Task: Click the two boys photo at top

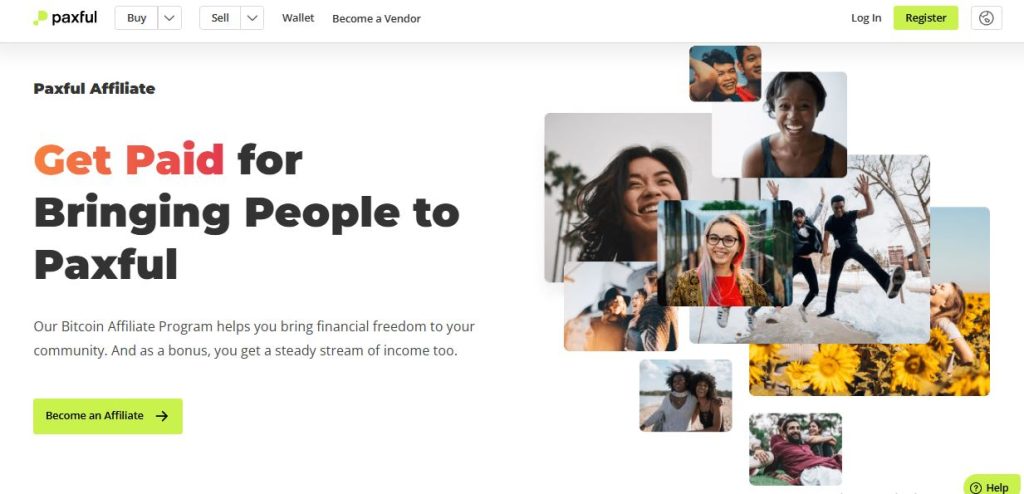Action: click(x=725, y=73)
